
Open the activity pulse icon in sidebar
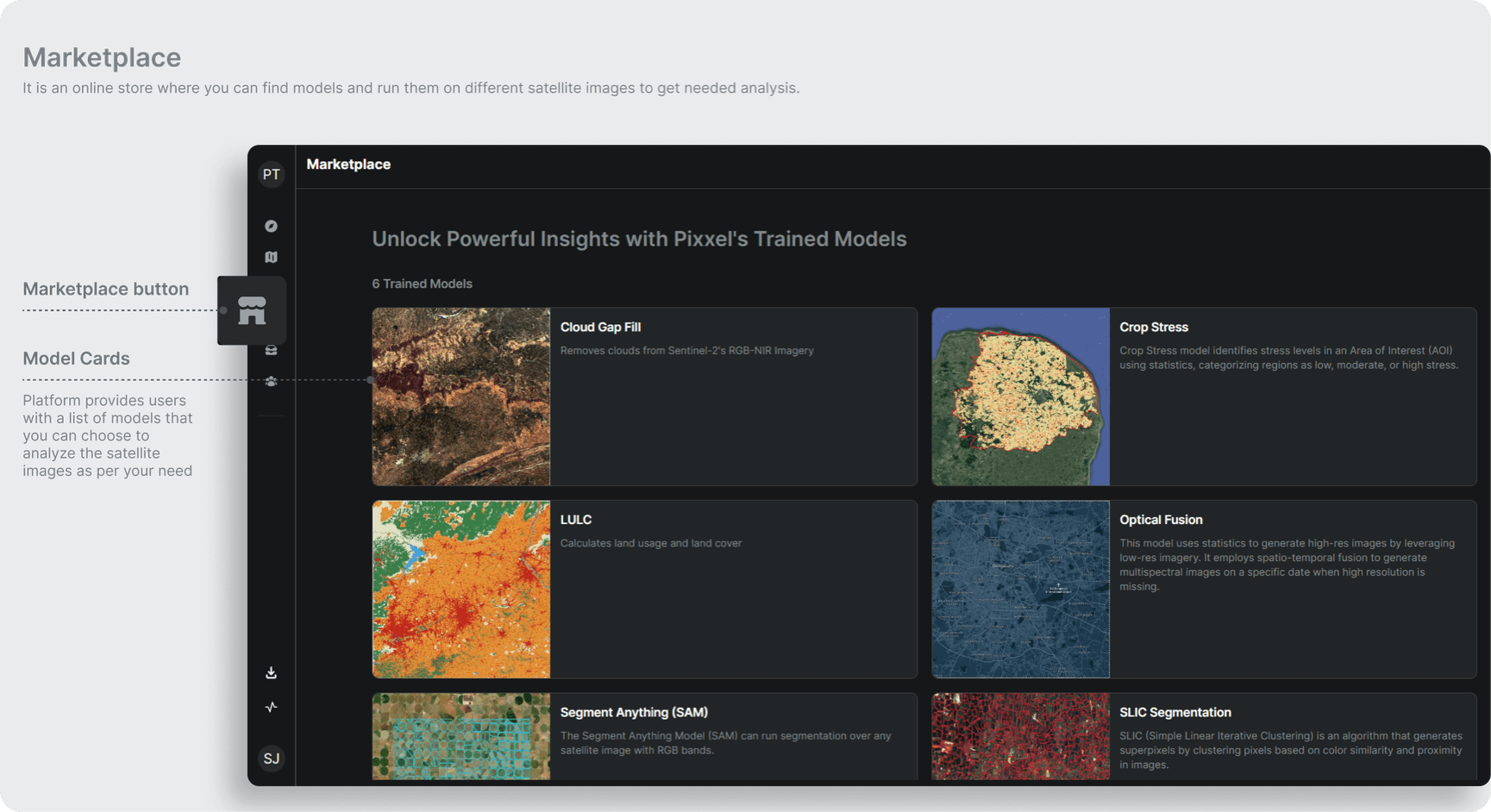272,707
